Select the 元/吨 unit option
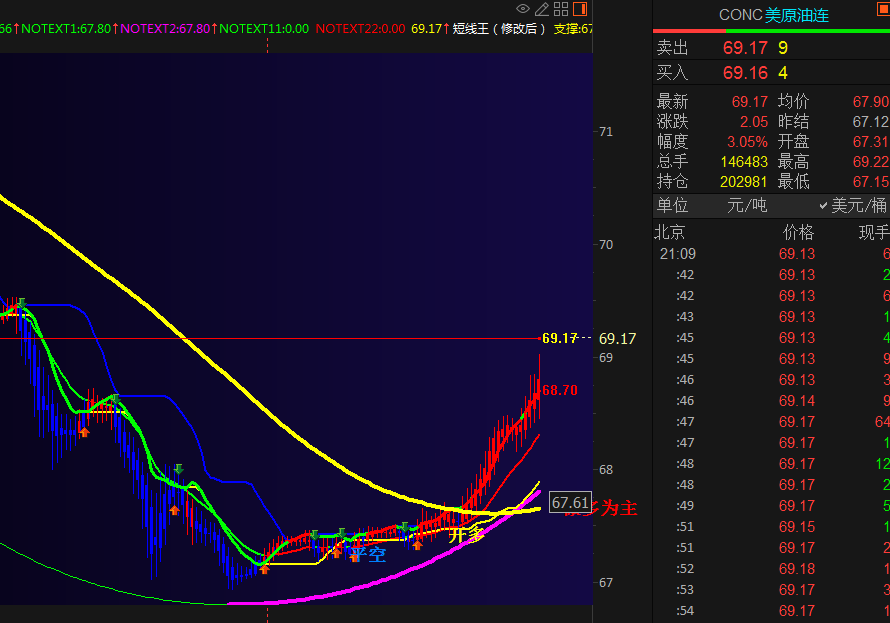This screenshot has height=623, width=890. tap(747, 205)
